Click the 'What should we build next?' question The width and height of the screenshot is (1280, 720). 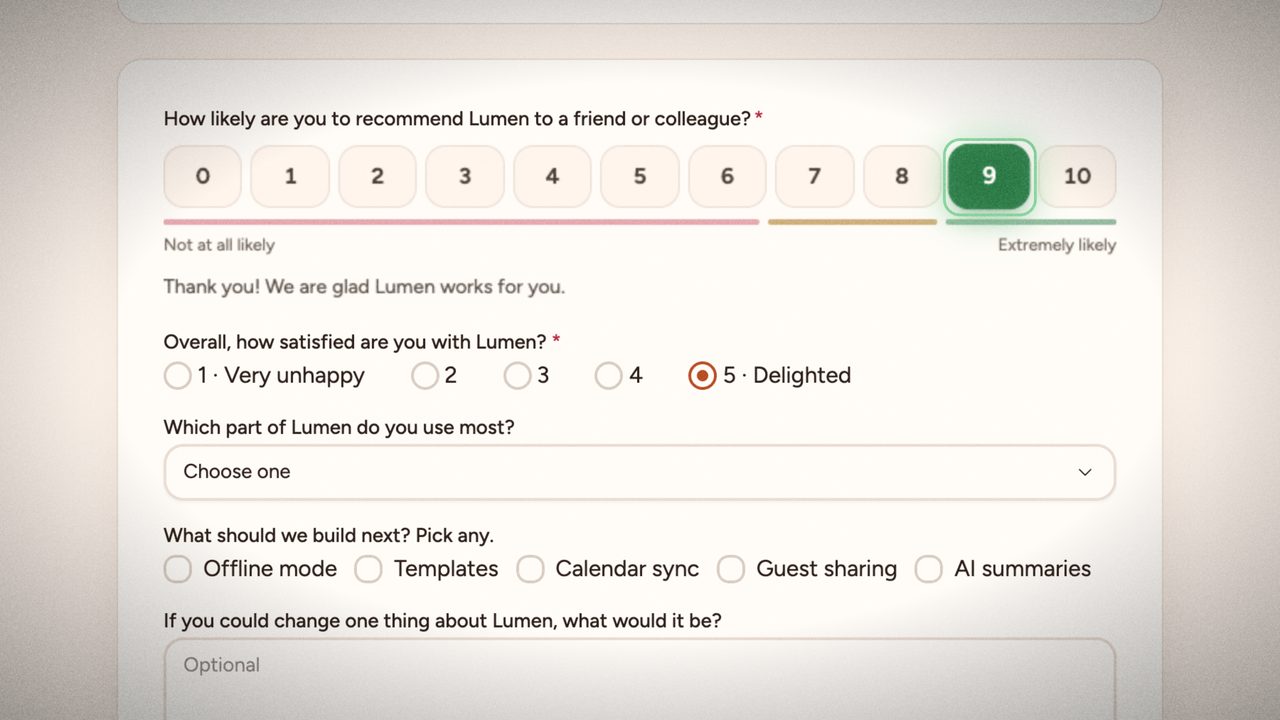(329, 535)
